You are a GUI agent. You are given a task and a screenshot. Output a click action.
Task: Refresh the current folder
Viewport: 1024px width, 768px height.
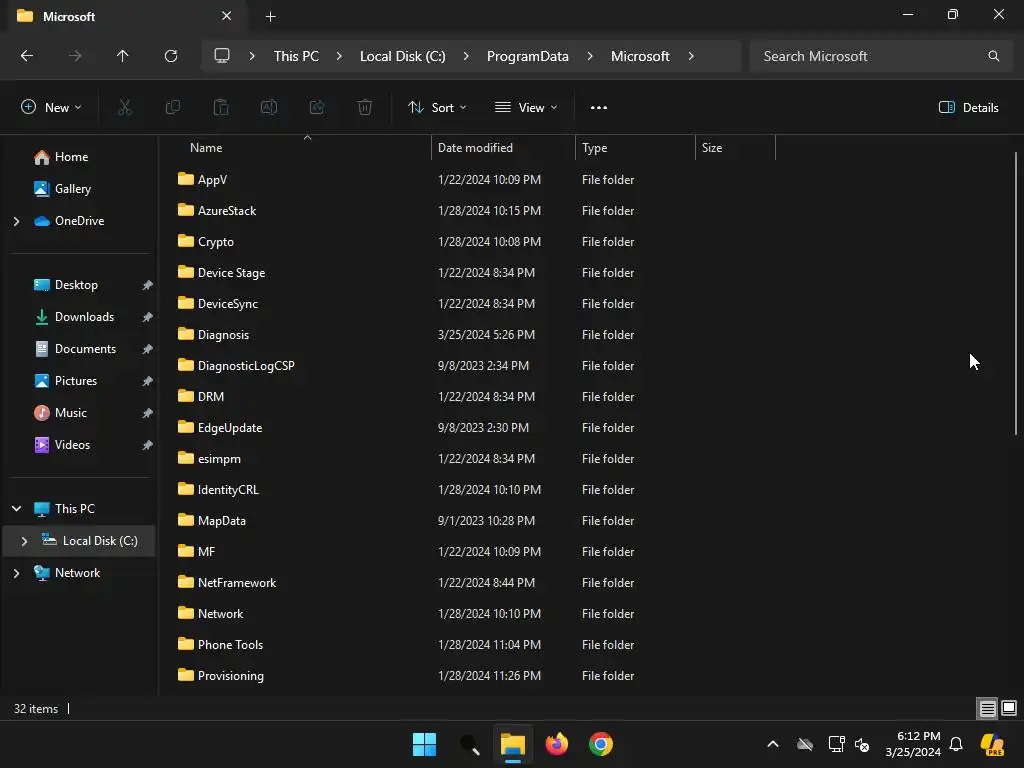171,56
